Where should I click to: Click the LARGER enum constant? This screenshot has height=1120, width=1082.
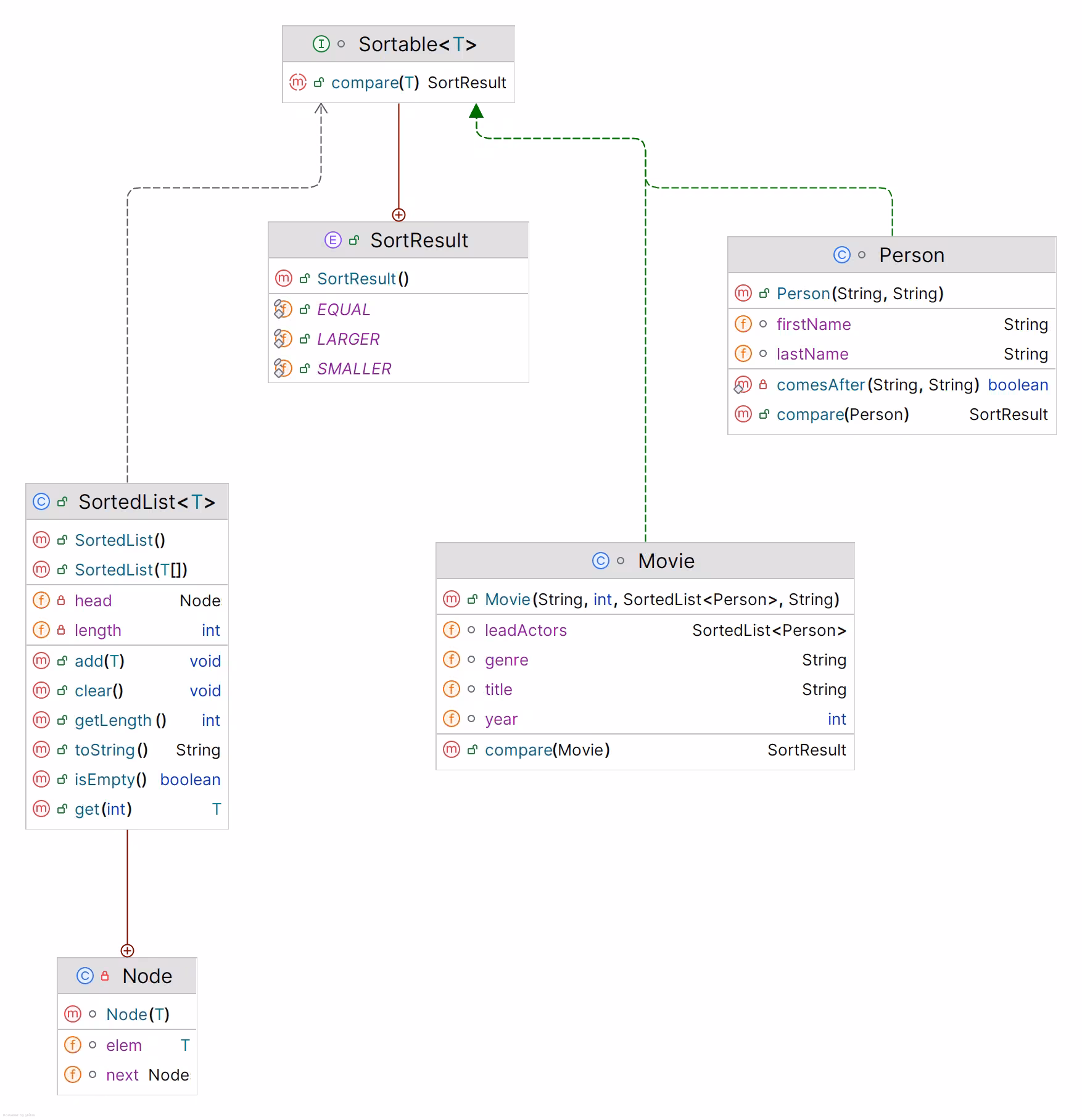(x=349, y=339)
